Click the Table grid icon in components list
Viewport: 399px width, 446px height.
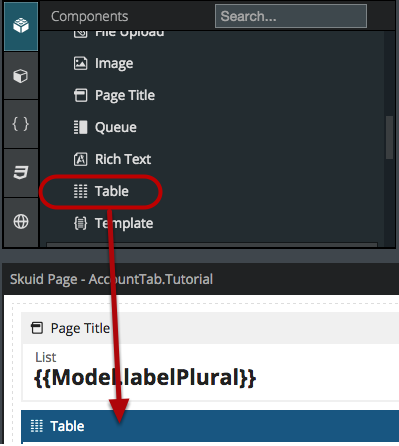click(x=80, y=191)
